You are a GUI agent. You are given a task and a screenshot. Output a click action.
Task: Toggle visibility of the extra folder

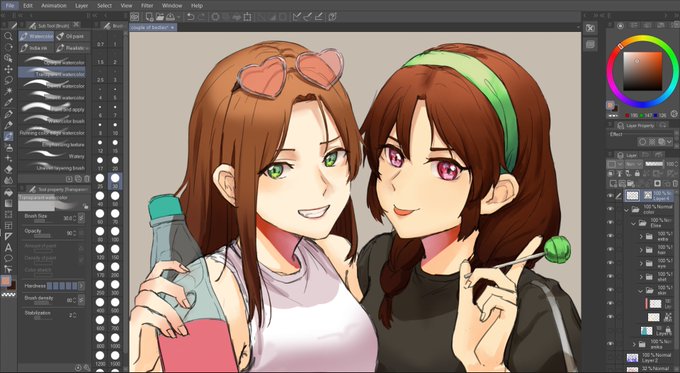coord(611,236)
